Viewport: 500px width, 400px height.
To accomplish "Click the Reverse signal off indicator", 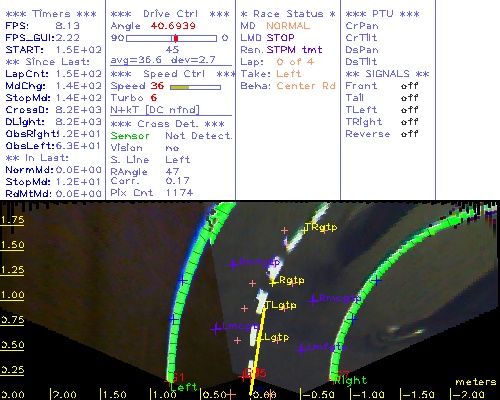I will point(410,134).
